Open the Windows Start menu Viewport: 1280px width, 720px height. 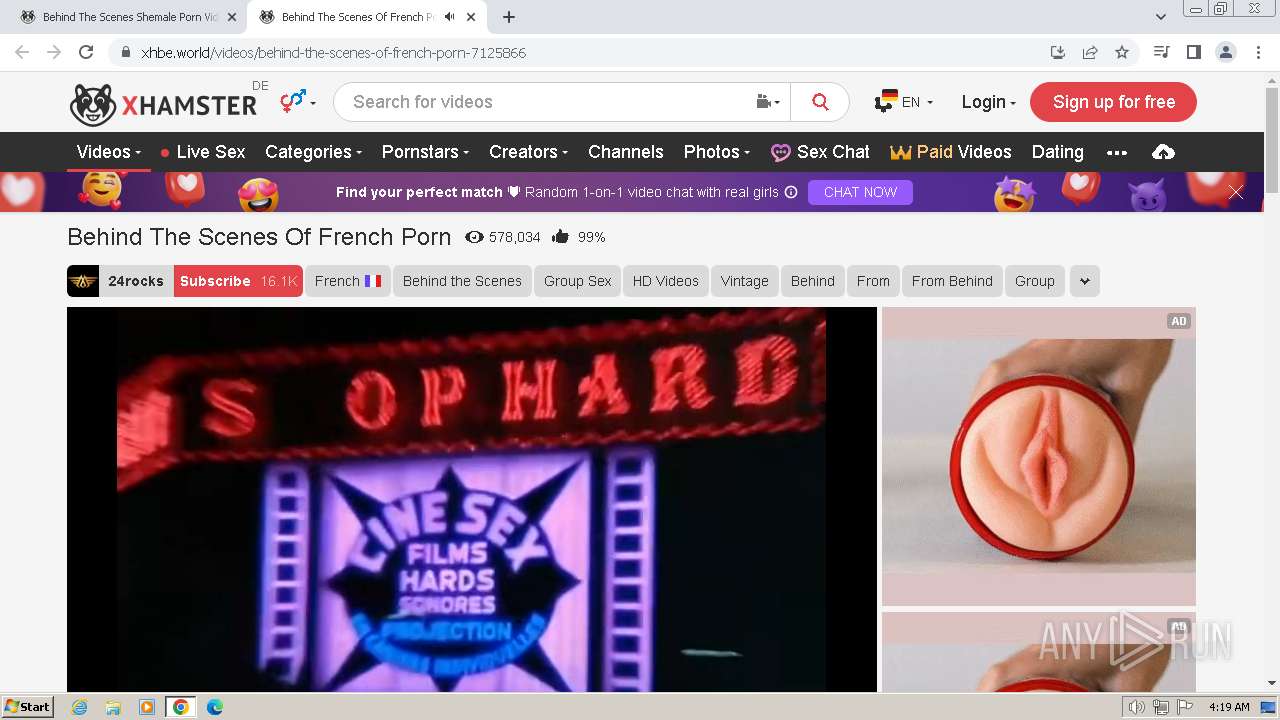pos(28,706)
